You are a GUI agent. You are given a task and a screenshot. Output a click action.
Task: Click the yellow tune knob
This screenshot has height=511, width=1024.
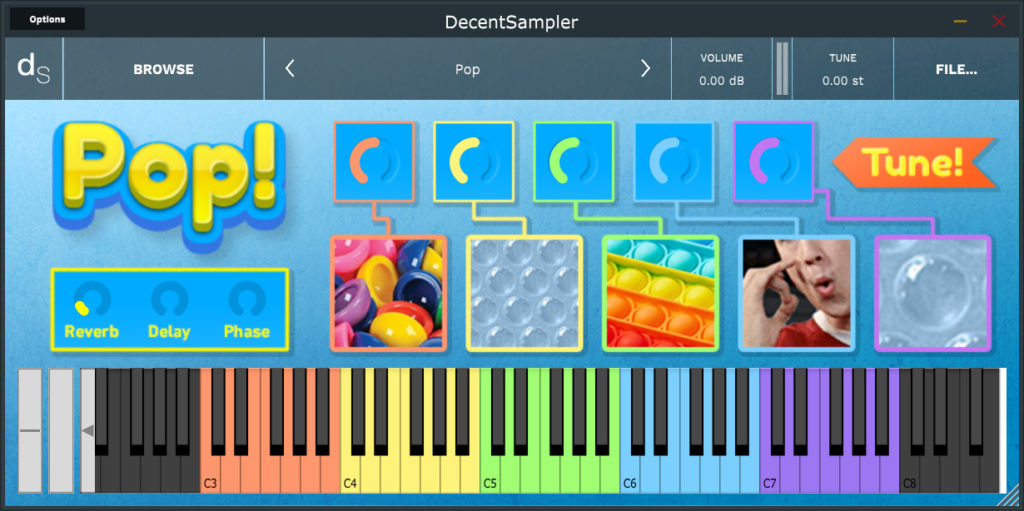tap(474, 161)
